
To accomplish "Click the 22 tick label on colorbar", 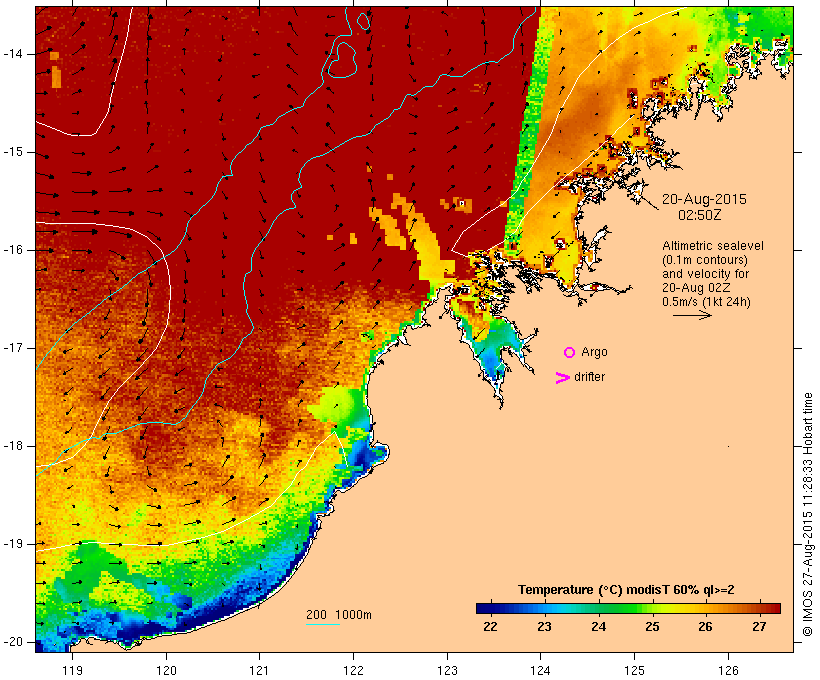I will point(491,627).
